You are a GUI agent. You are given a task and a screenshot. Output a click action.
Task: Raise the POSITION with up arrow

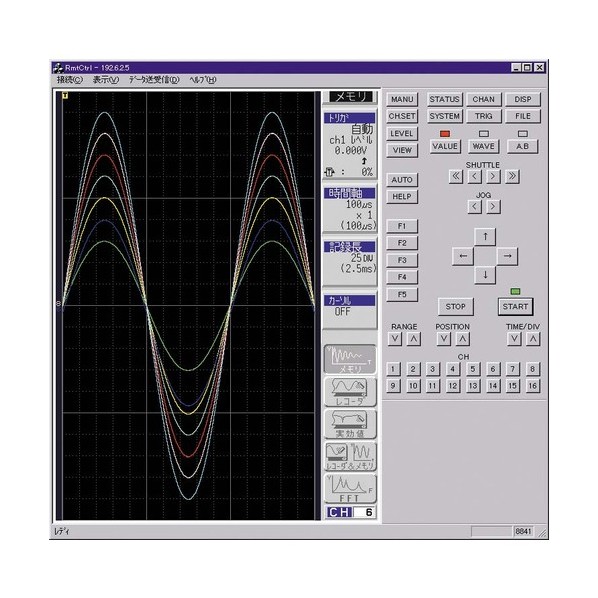click(462, 339)
